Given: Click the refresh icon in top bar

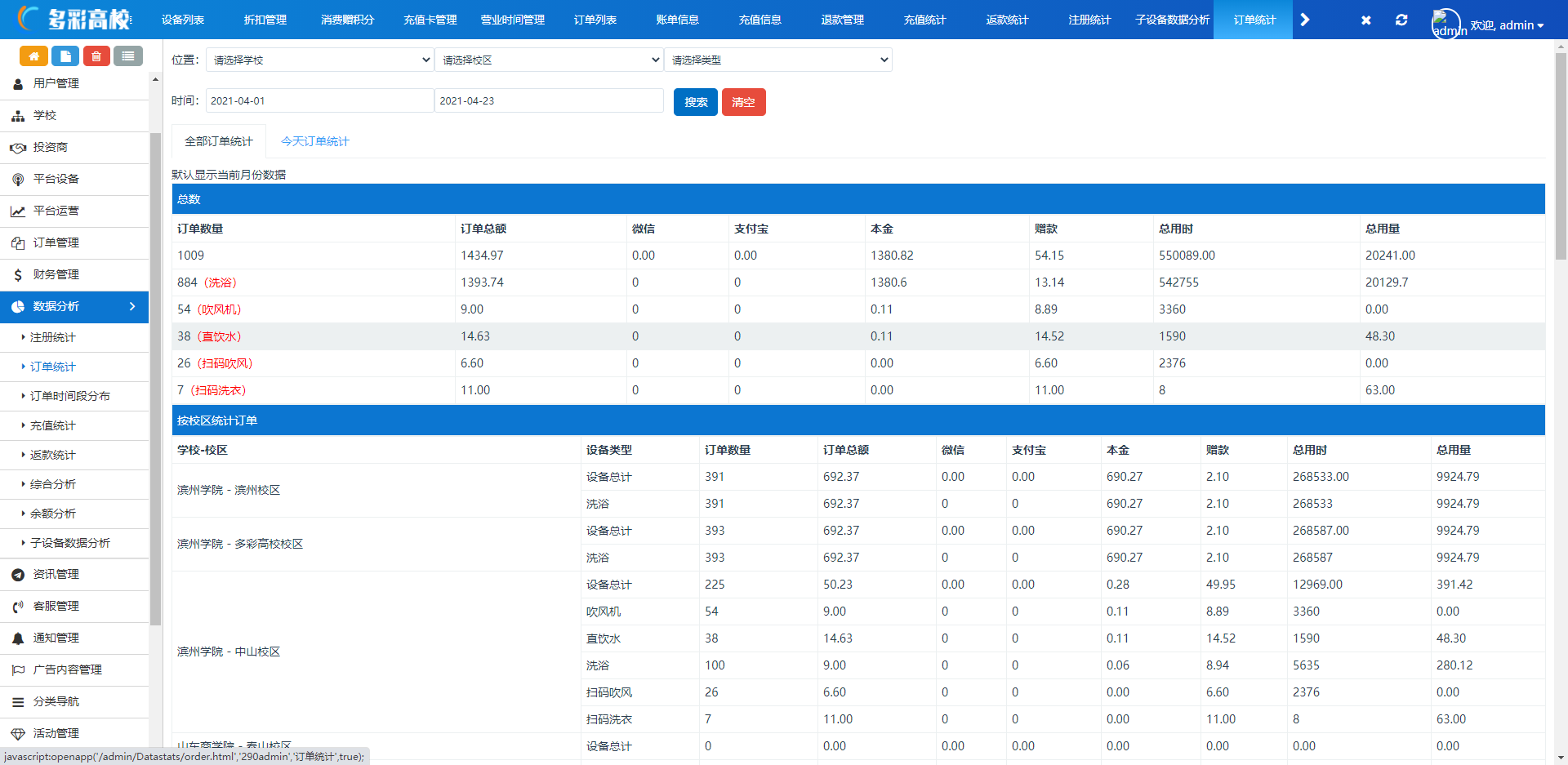Looking at the screenshot, I should [1401, 20].
